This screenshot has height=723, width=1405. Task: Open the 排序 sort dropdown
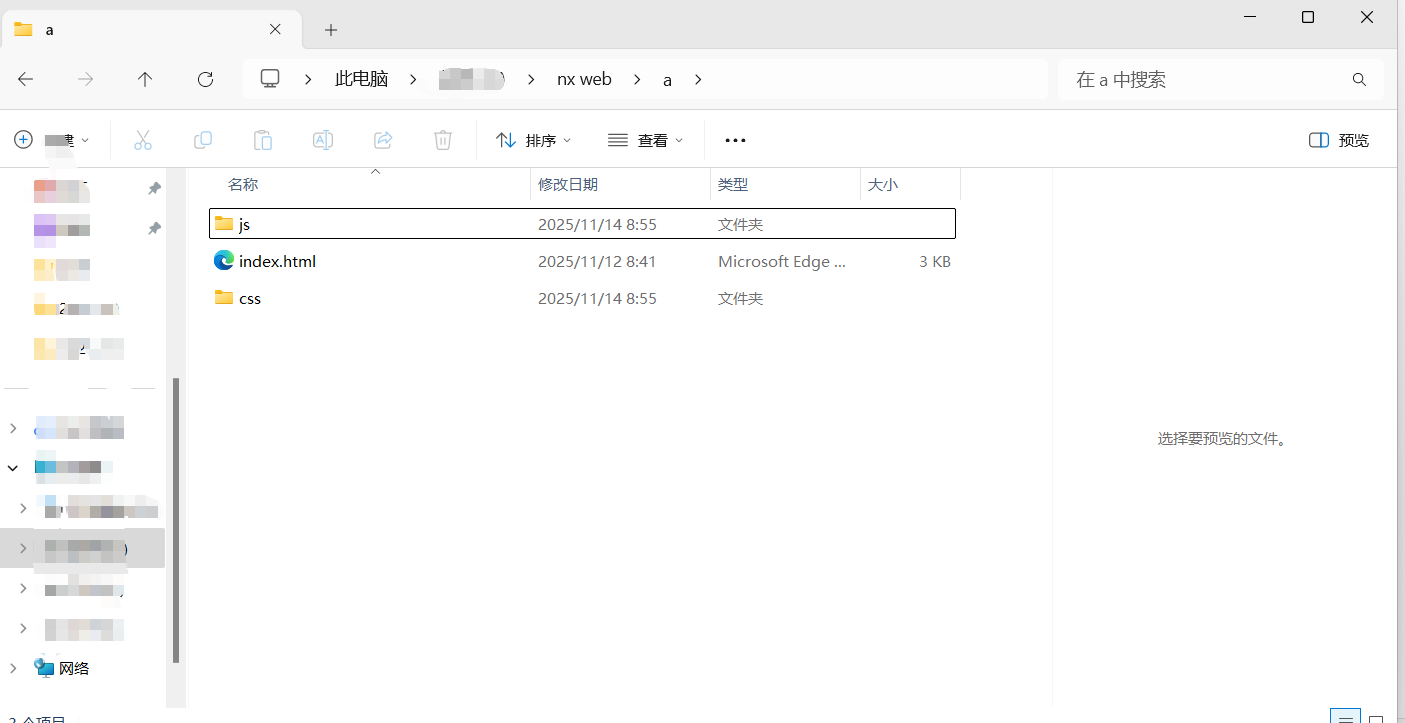pyautogui.click(x=534, y=140)
